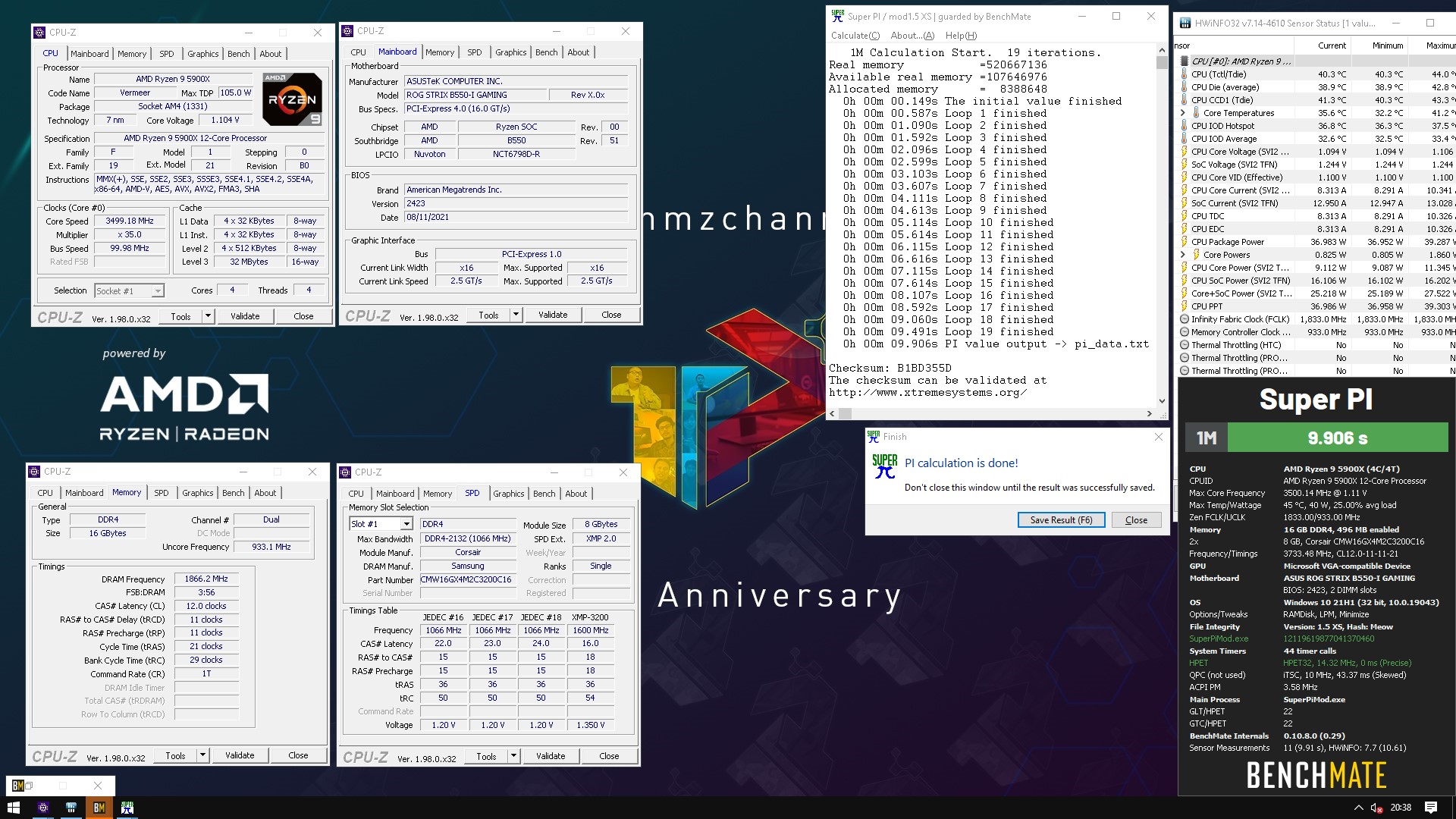This screenshot has height=819, width=1456.
Task: Switch to About tab in CPU-Z SPD window
Action: tap(576, 494)
